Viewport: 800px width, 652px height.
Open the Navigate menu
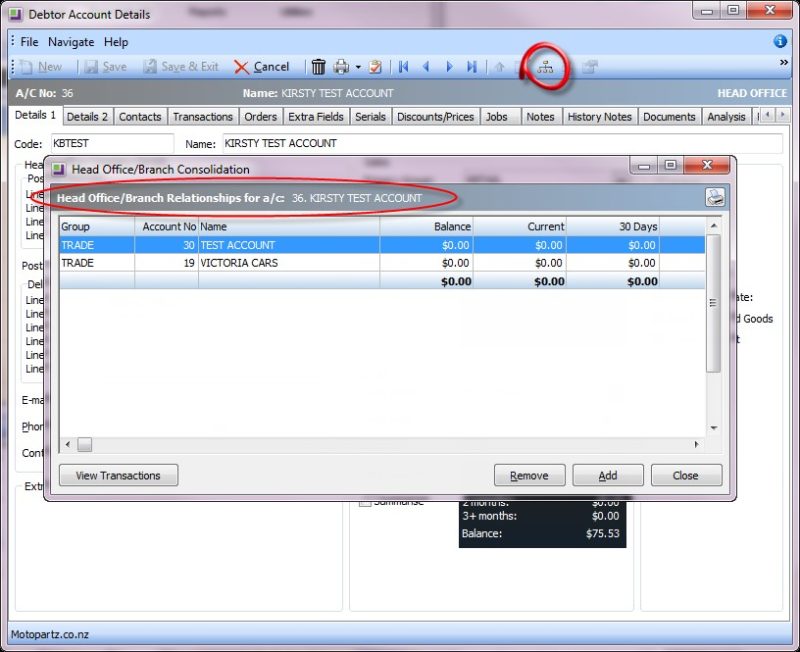(70, 42)
